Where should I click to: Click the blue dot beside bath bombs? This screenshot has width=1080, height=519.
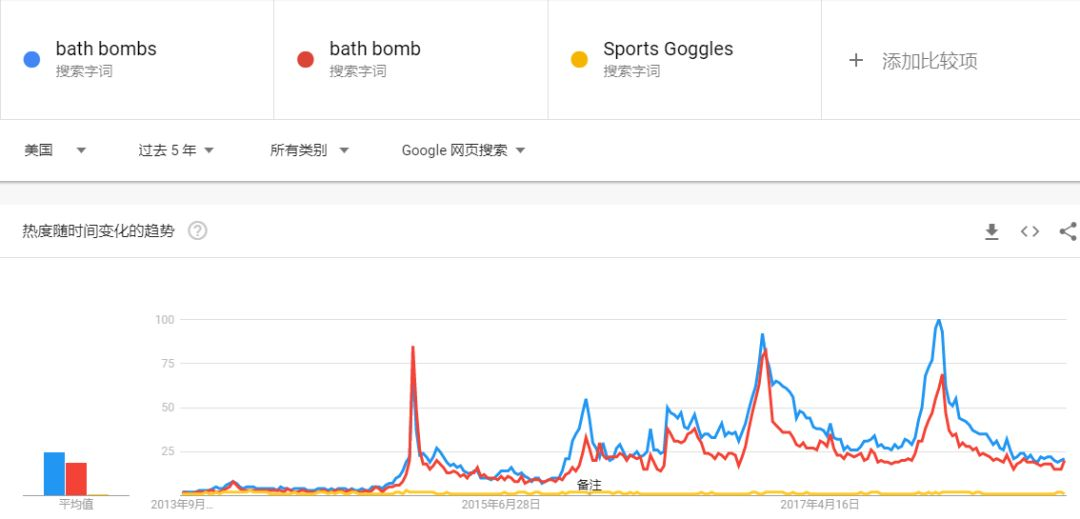[32, 60]
